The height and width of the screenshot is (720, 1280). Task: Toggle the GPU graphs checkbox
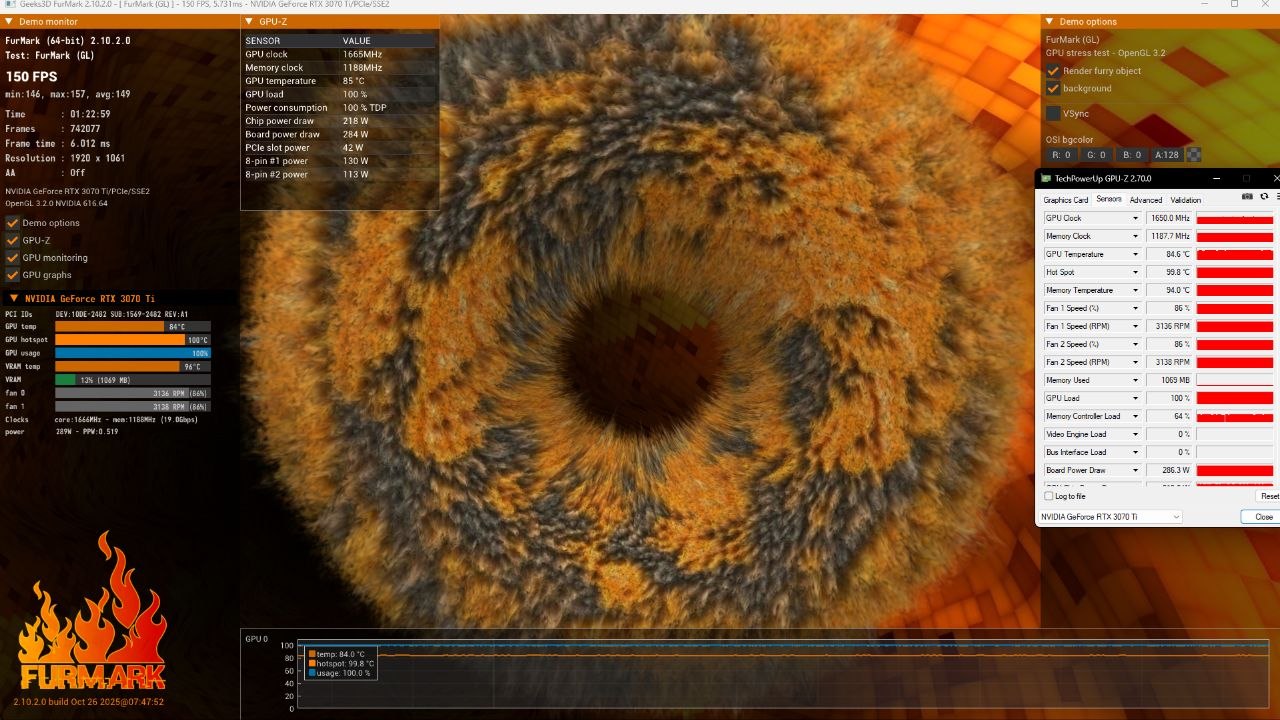click(x=13, y=275)
